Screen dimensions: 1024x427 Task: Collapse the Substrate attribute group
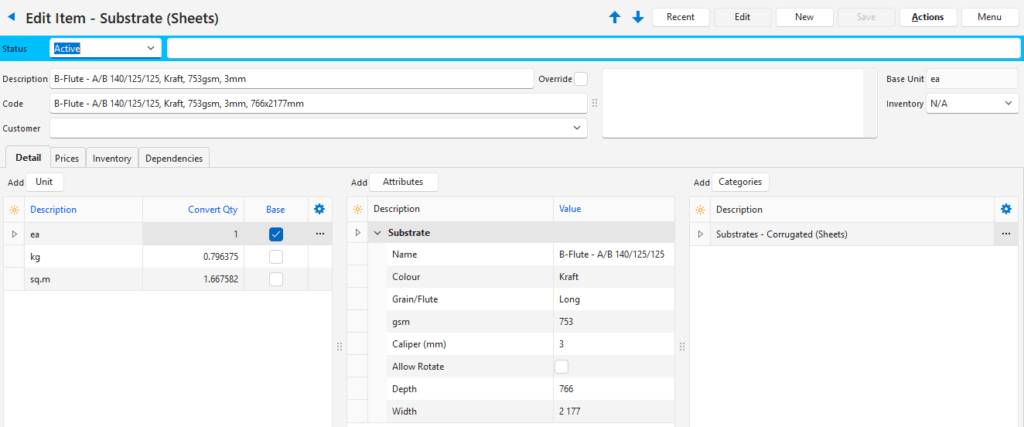click(378, 233)
